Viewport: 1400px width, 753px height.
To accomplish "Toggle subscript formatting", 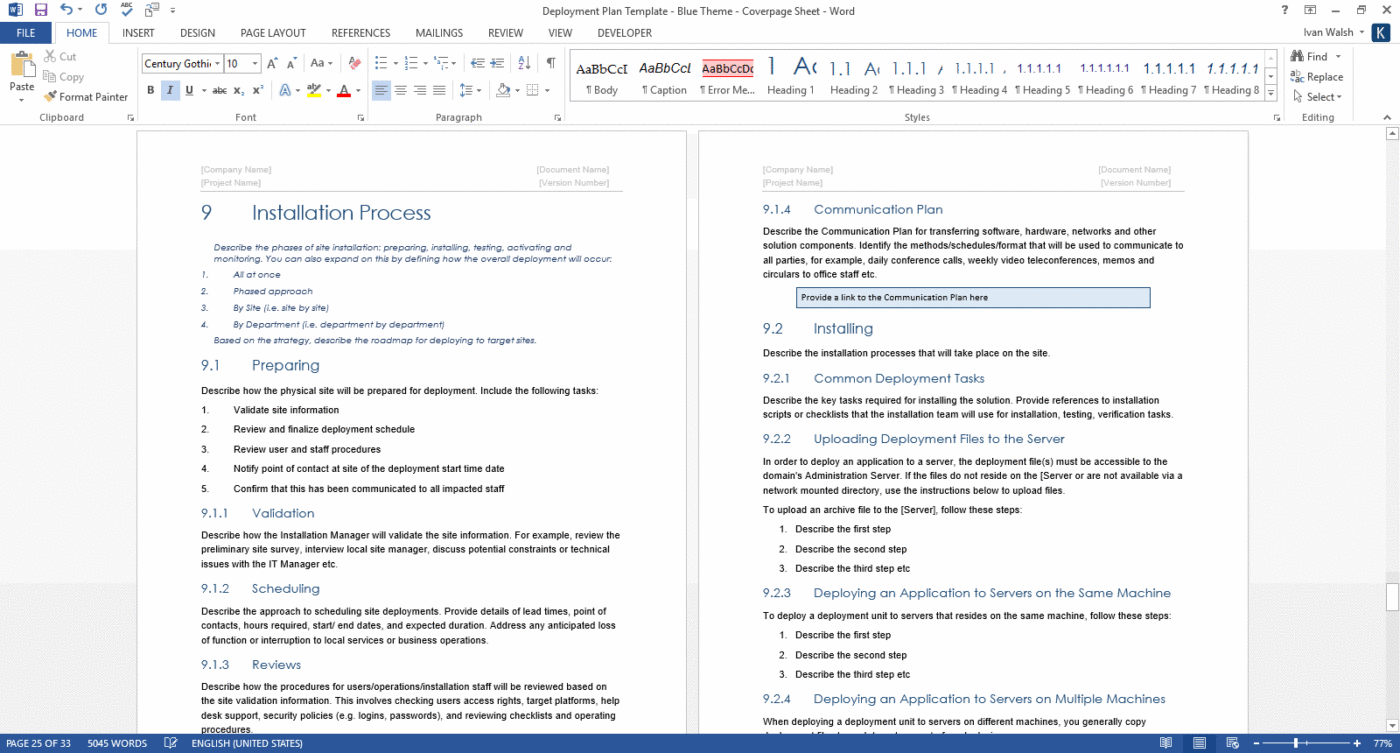I will tap(238, 90).
